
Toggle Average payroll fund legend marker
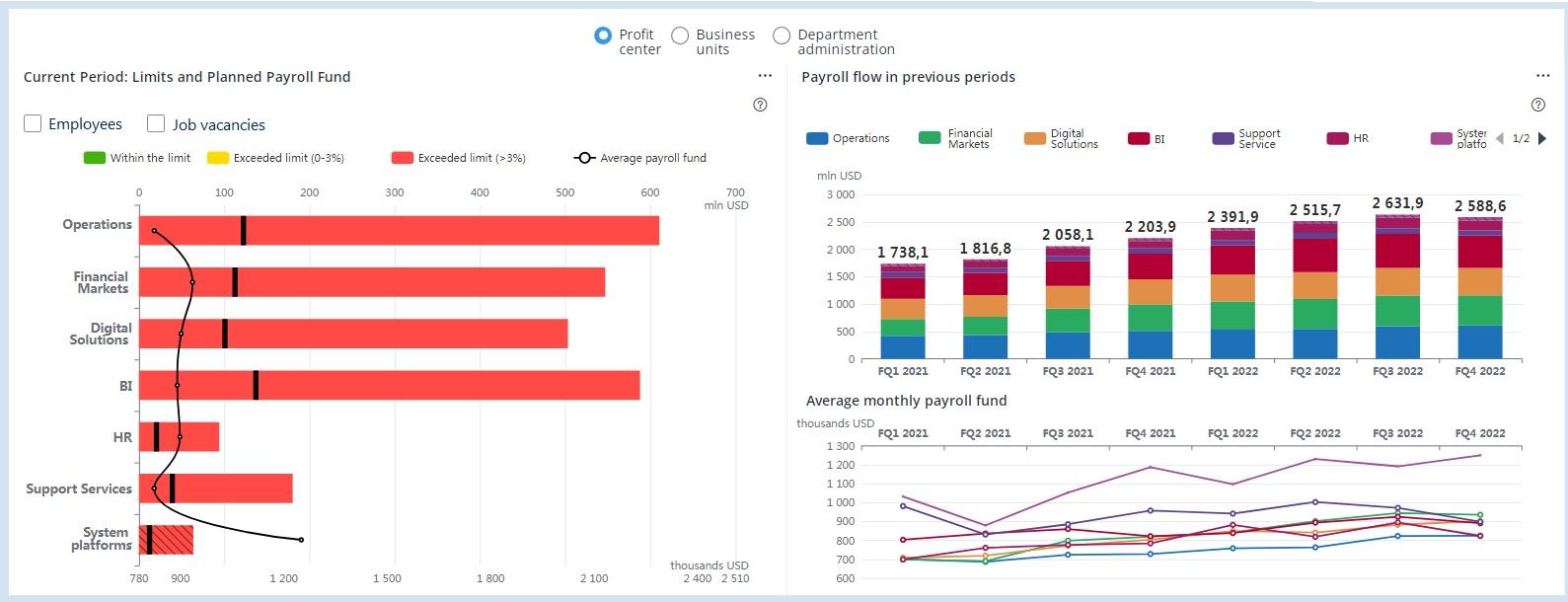pos(584,158)
